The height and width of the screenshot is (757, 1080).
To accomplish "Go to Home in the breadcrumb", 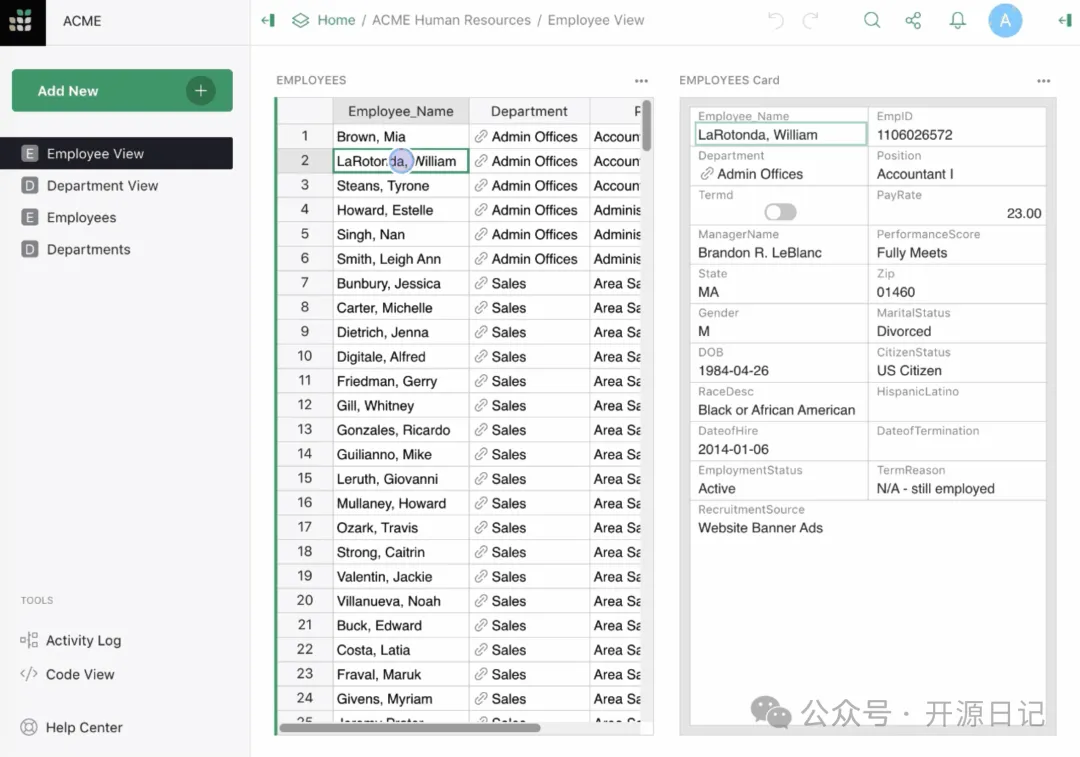I will click(336, 20).
